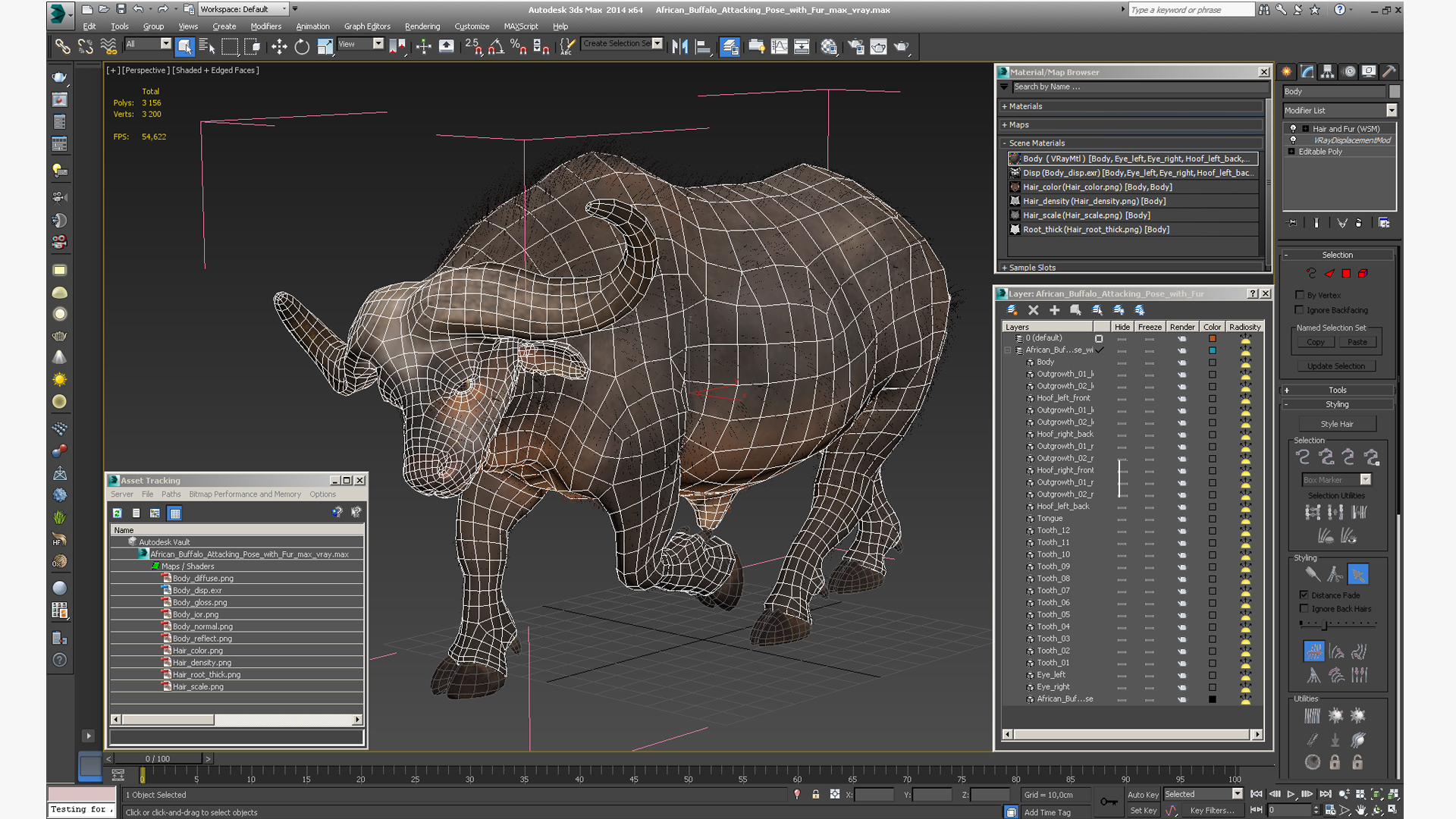Click the Select Object arrow tool
Image resolution: width=1456 pixels, height=819 pixels.
[x=184, y=47]
